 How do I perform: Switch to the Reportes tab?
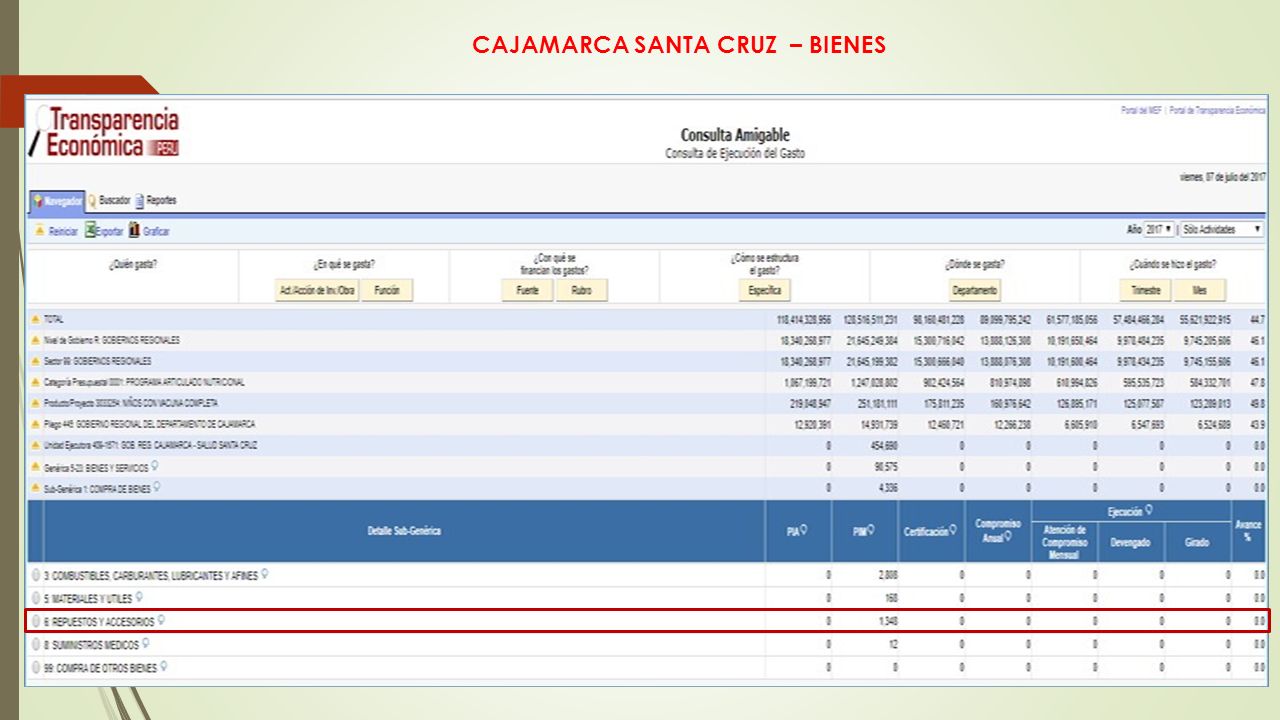coord(155,200)
